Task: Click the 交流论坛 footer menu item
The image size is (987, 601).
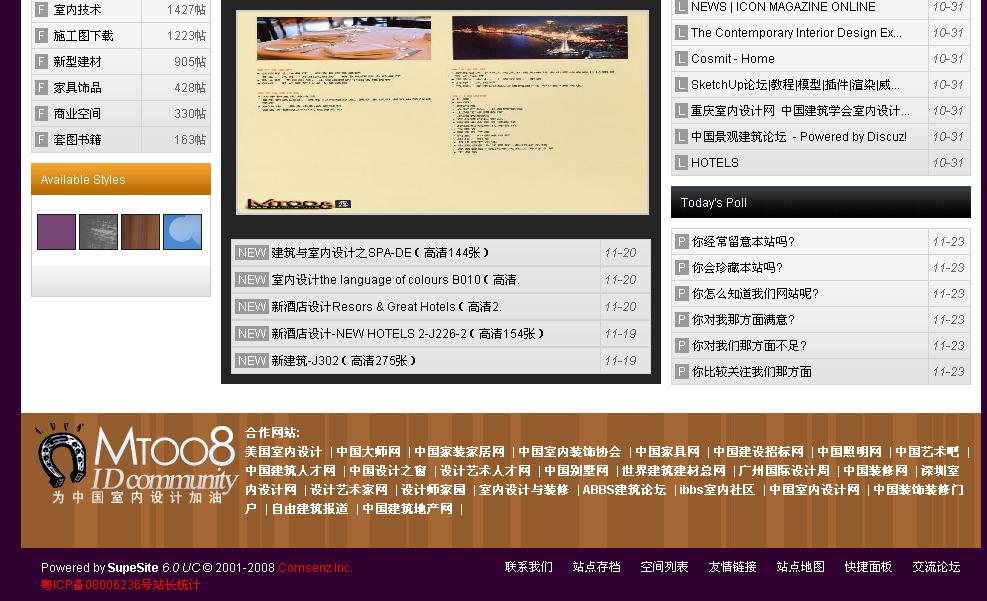Action: (936, 567)
